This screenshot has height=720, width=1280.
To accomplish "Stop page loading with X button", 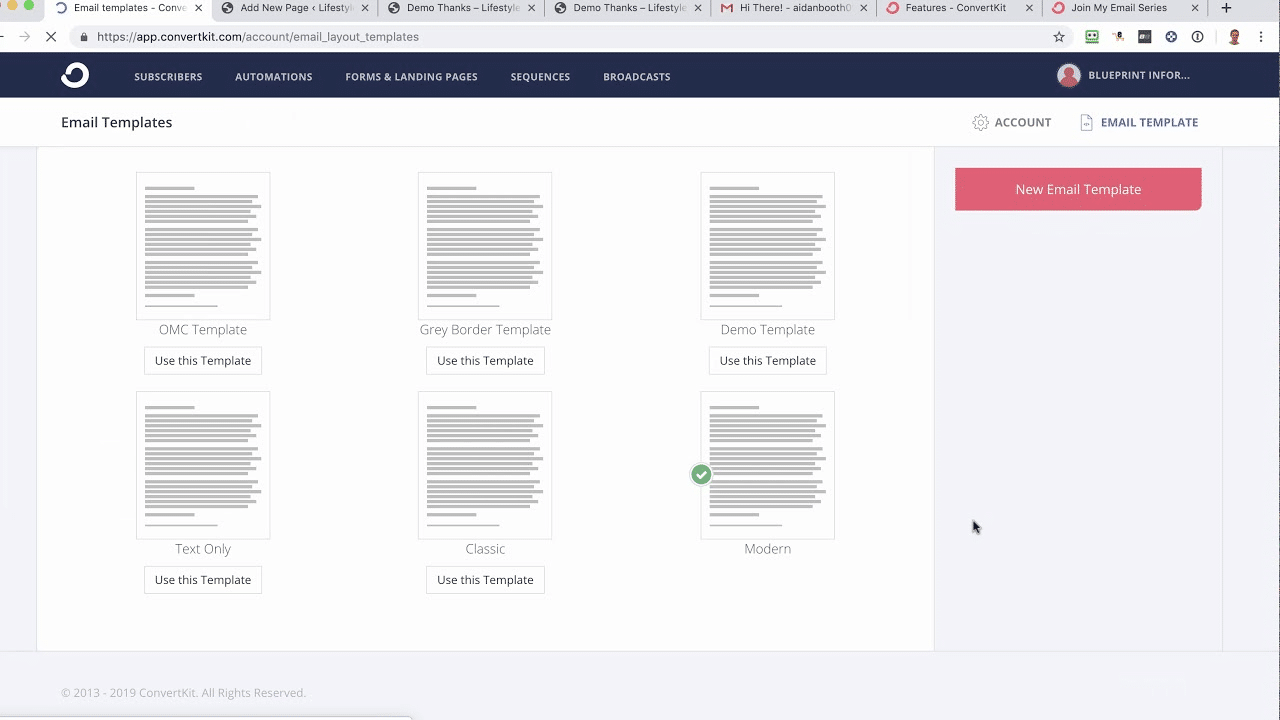I will [52, 37].
